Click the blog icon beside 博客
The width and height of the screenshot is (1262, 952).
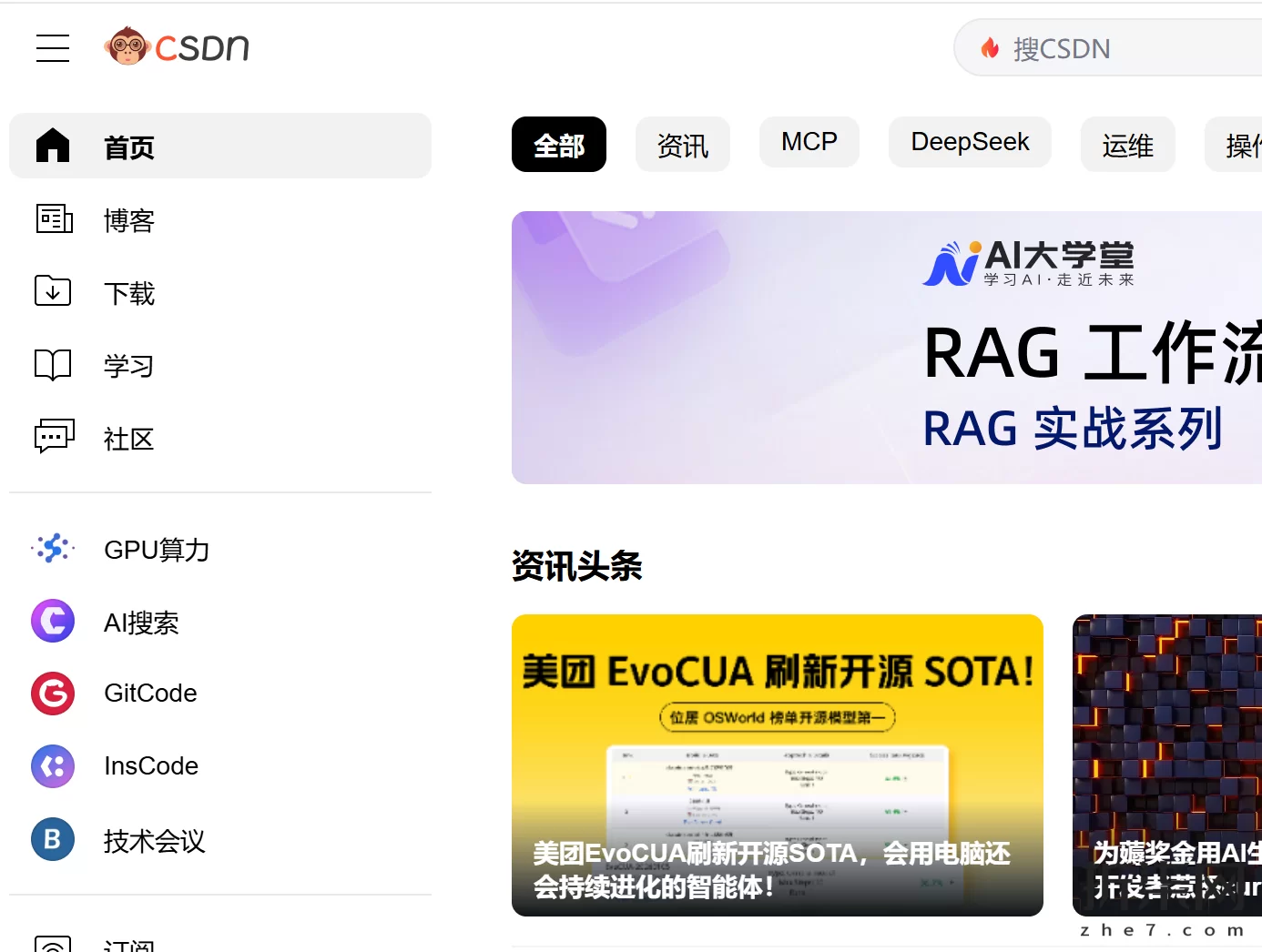point(54,219)
